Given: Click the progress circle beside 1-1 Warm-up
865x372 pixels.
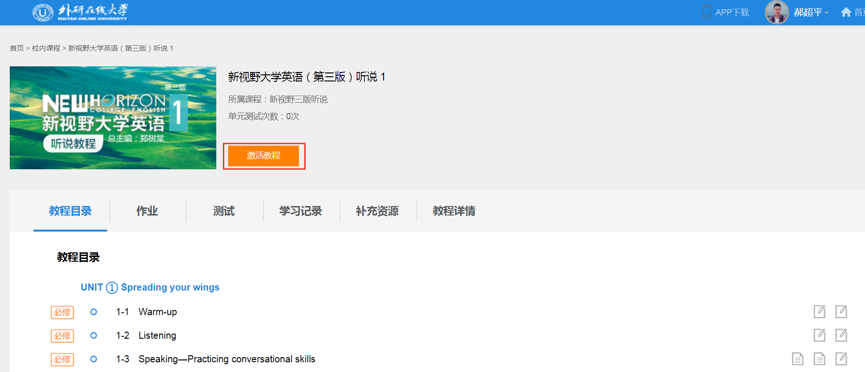Looking at the screenshot, I should click(x=93, y=312).
